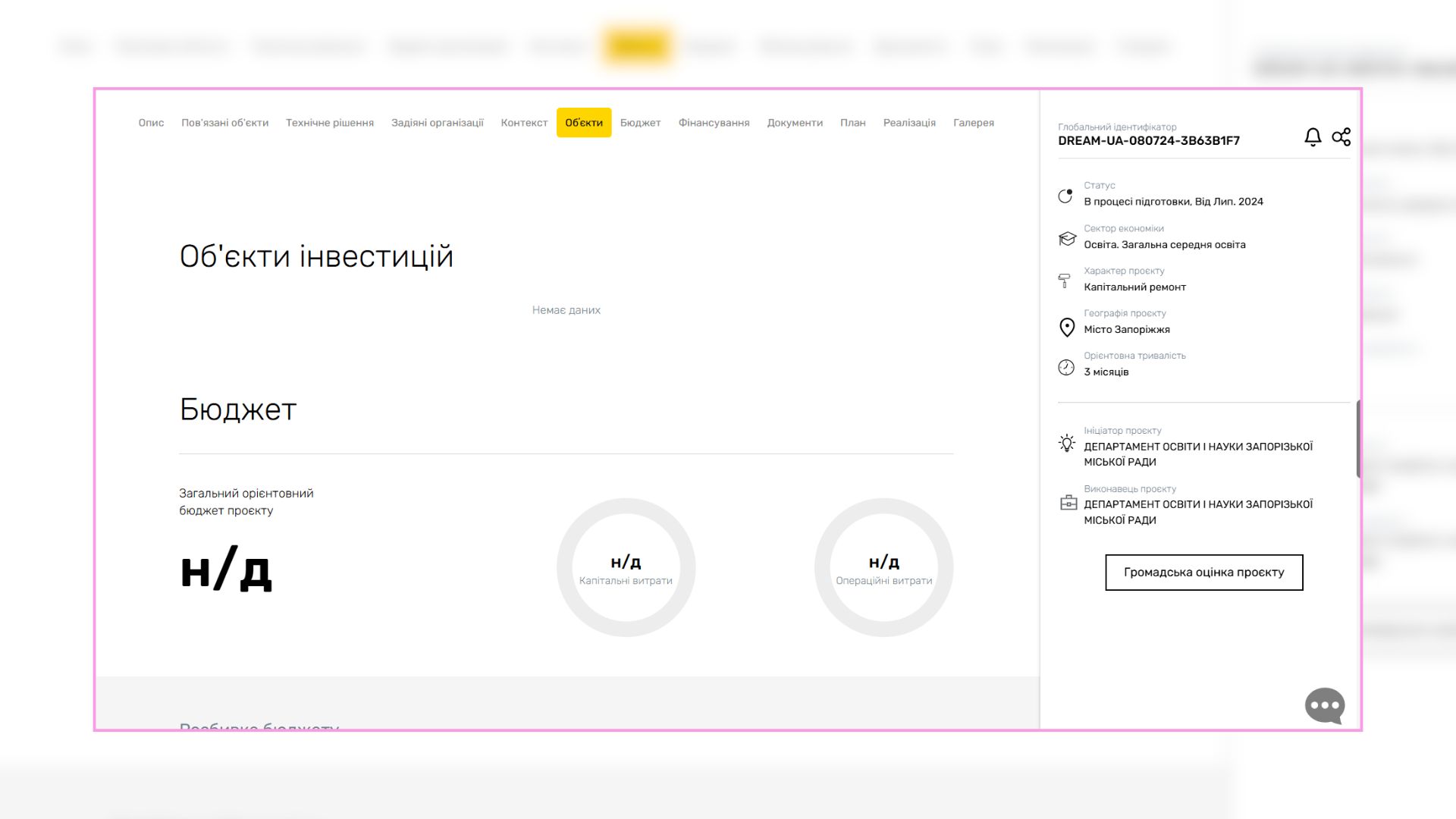Image resolution: width=1456 pixels, height=819 pixels.
Task: Click the status clock icon next to Статус
Action: click(x=1066, y=196)
